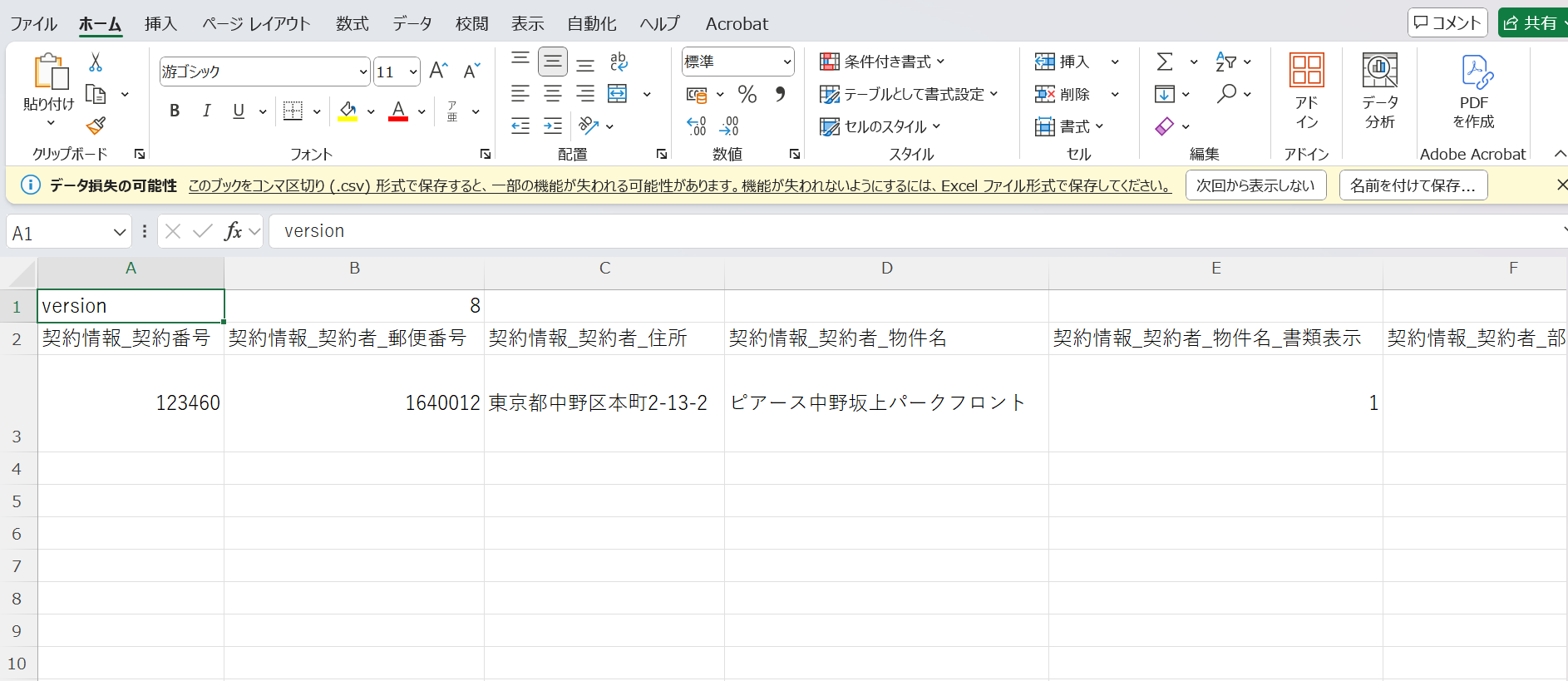Apply comma style number format
Viewport: 1568px width, 681px height.
(780, 94)
